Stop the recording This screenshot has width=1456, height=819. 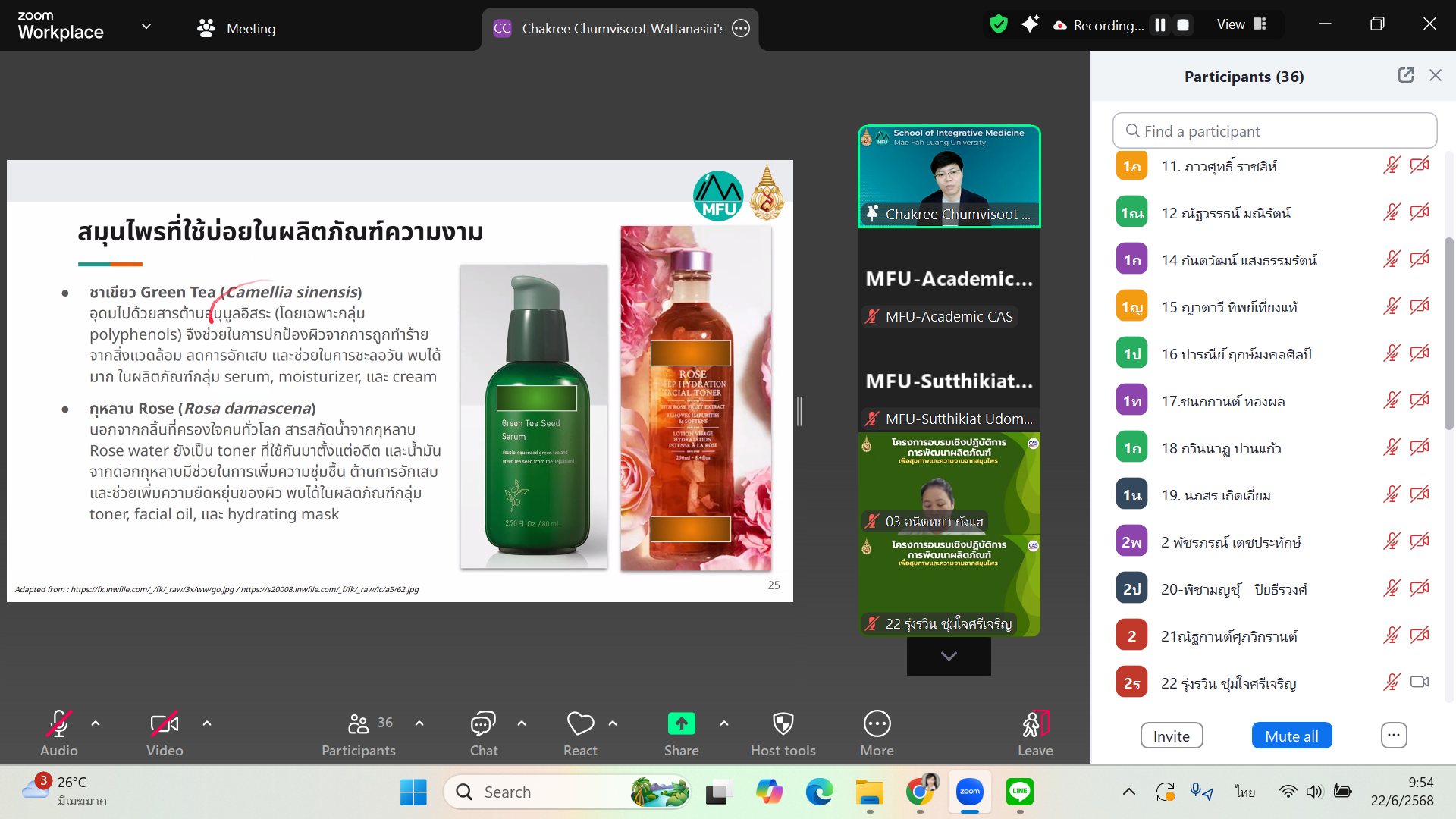pyautogui.click(x=1183, y=25)
